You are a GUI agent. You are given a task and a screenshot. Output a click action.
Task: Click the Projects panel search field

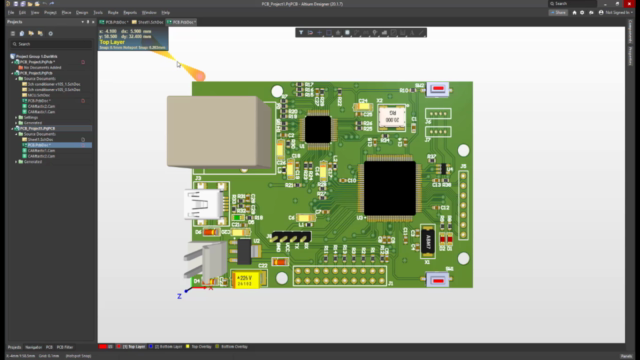tap(51, 44)
